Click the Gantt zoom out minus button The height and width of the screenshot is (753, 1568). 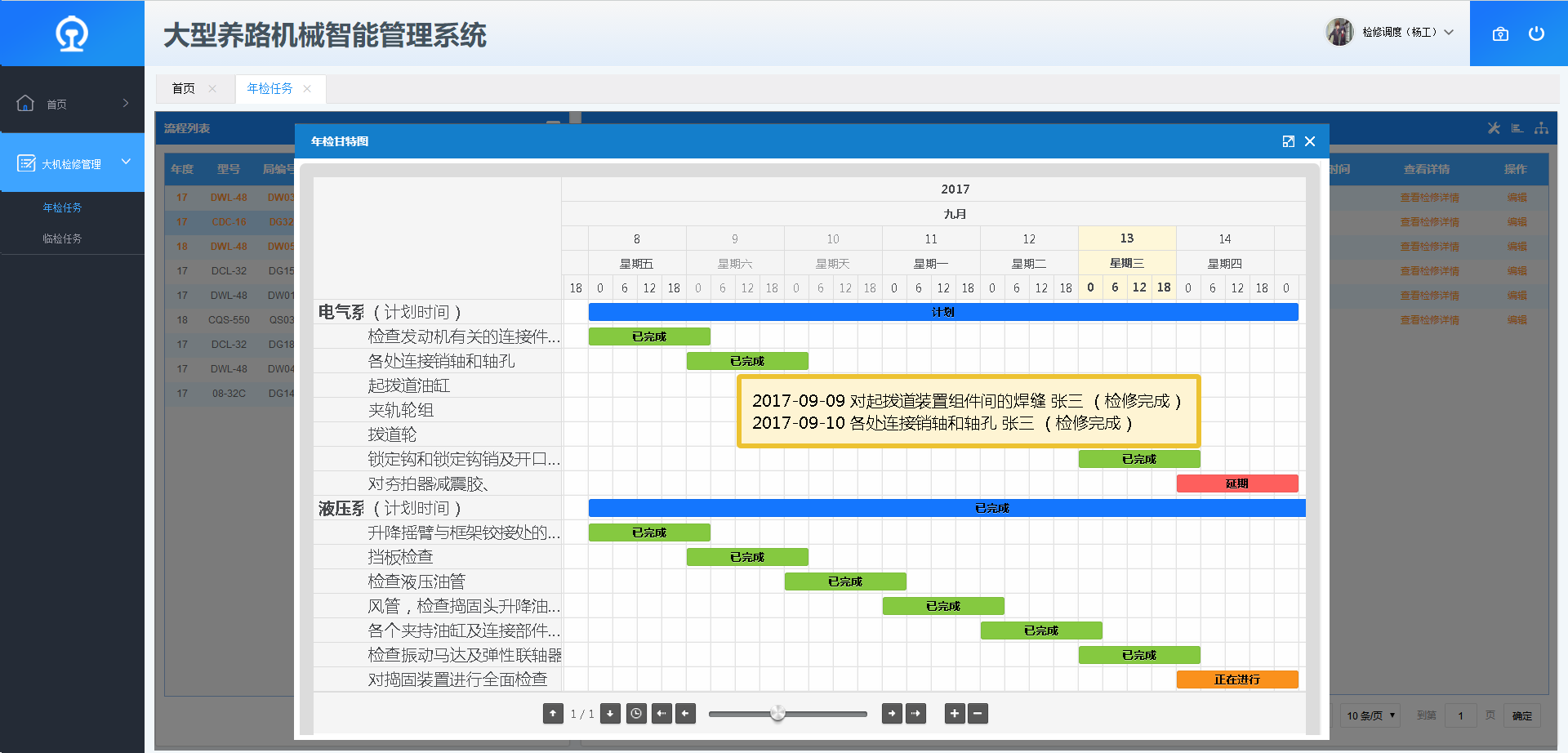[x=978, y=714]
